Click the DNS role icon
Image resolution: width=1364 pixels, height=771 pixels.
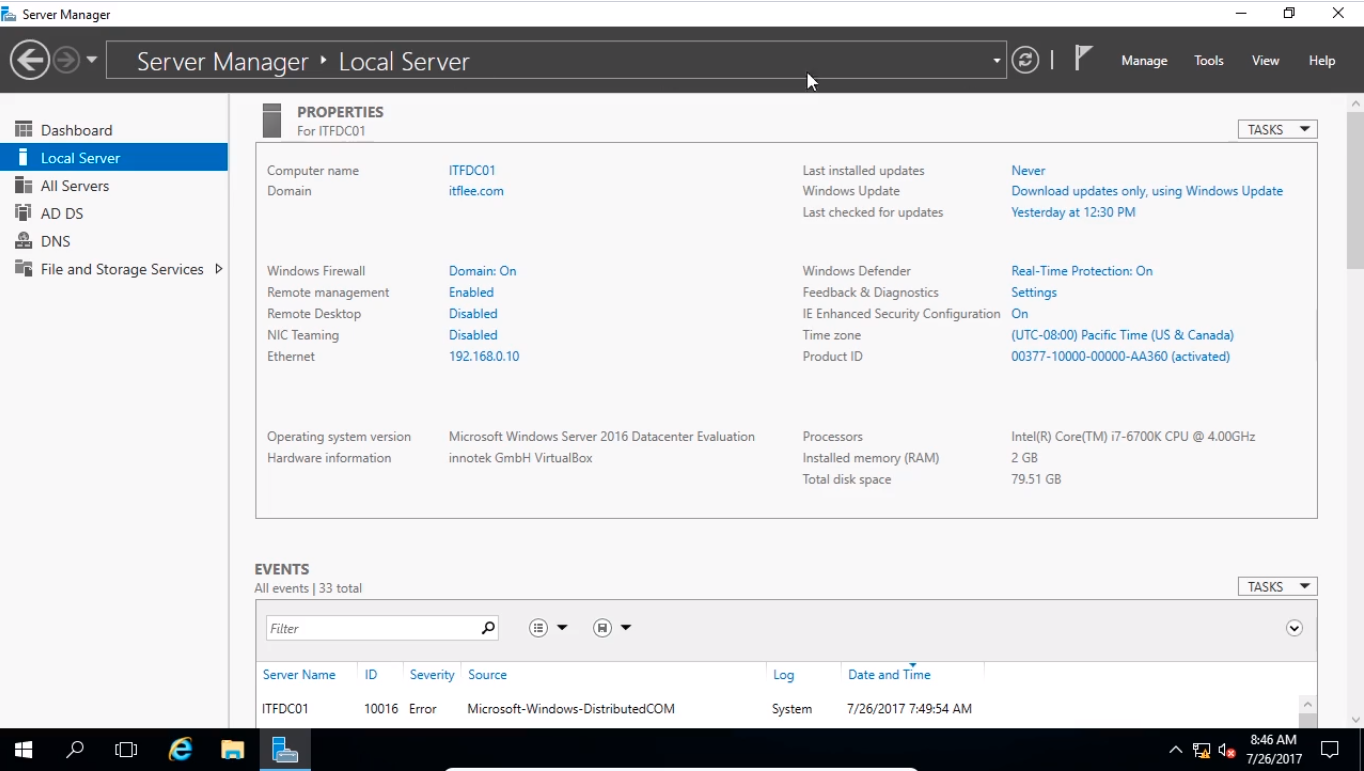click(23, 241)
